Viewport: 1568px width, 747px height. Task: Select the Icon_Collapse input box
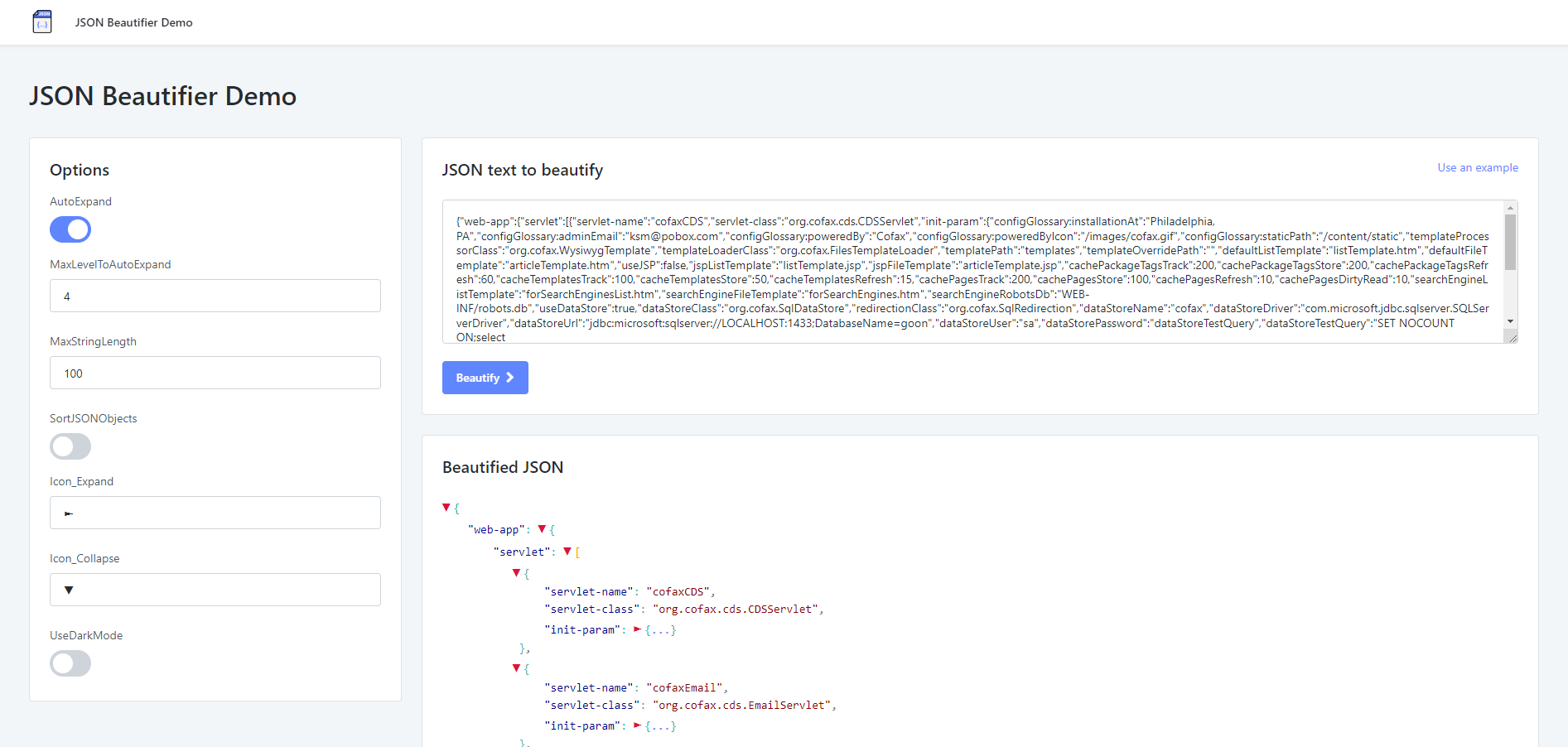(x=215, y=590)
